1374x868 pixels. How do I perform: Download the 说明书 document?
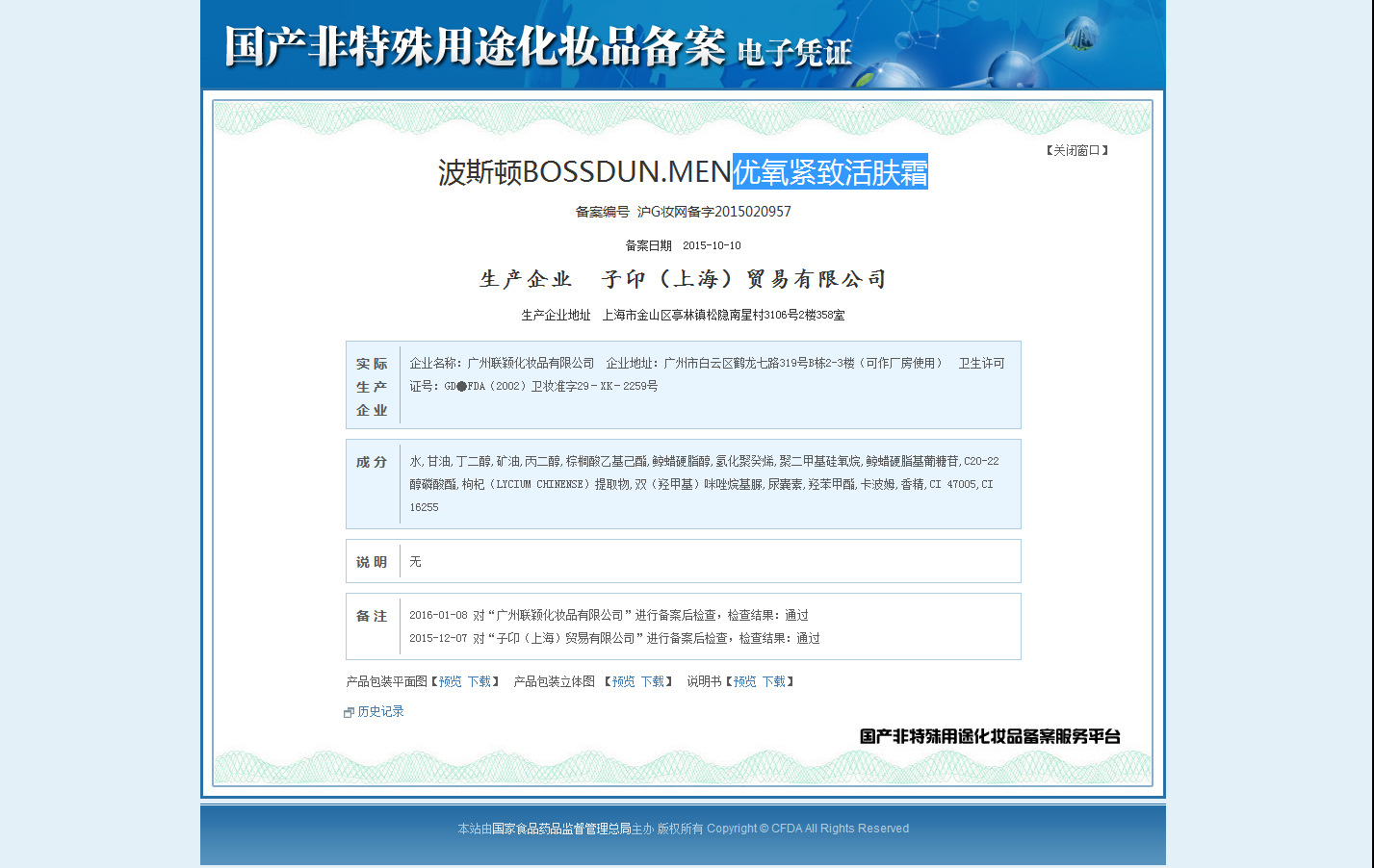pyautogui.click(x=774, y=681)
